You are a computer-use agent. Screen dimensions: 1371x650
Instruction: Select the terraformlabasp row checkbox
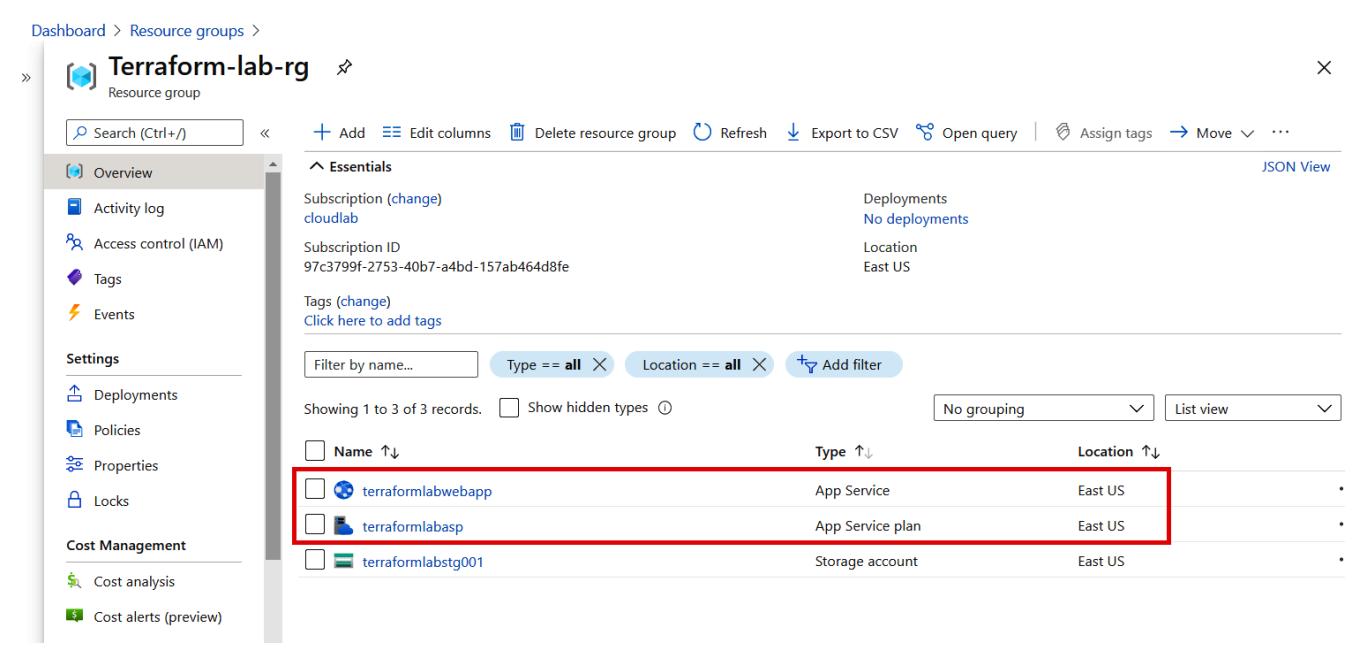click(316, 526)
